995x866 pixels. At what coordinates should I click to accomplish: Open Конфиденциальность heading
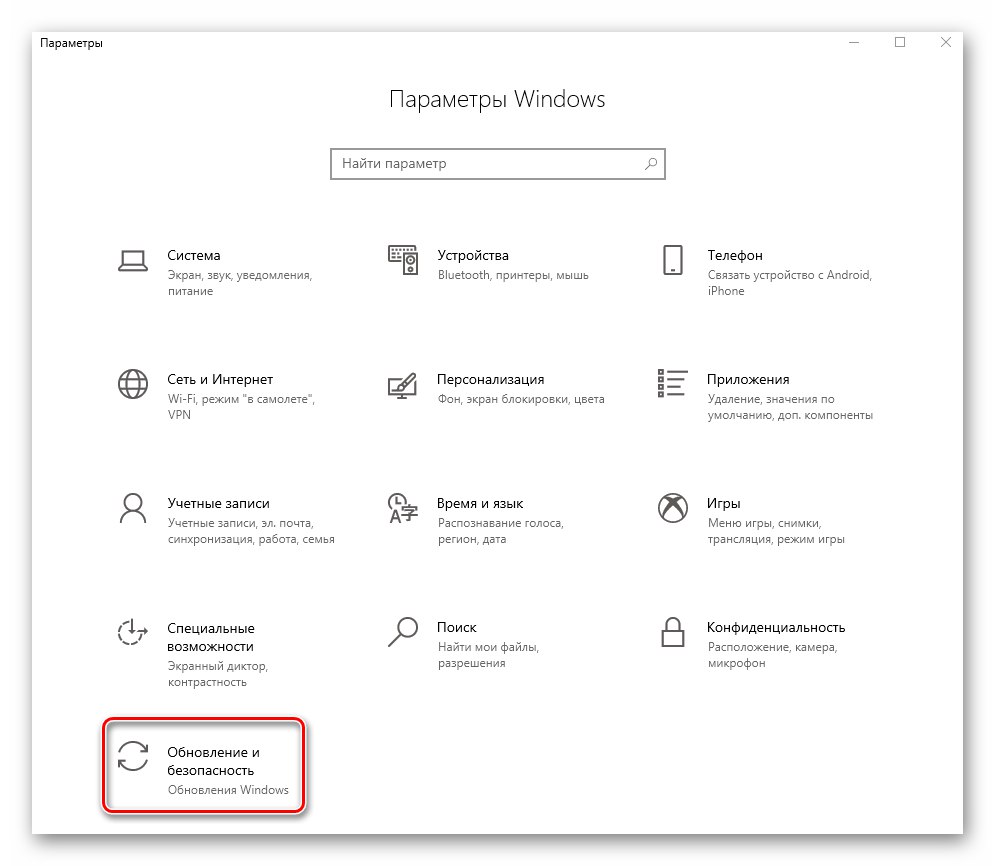[x=776, y=627]
